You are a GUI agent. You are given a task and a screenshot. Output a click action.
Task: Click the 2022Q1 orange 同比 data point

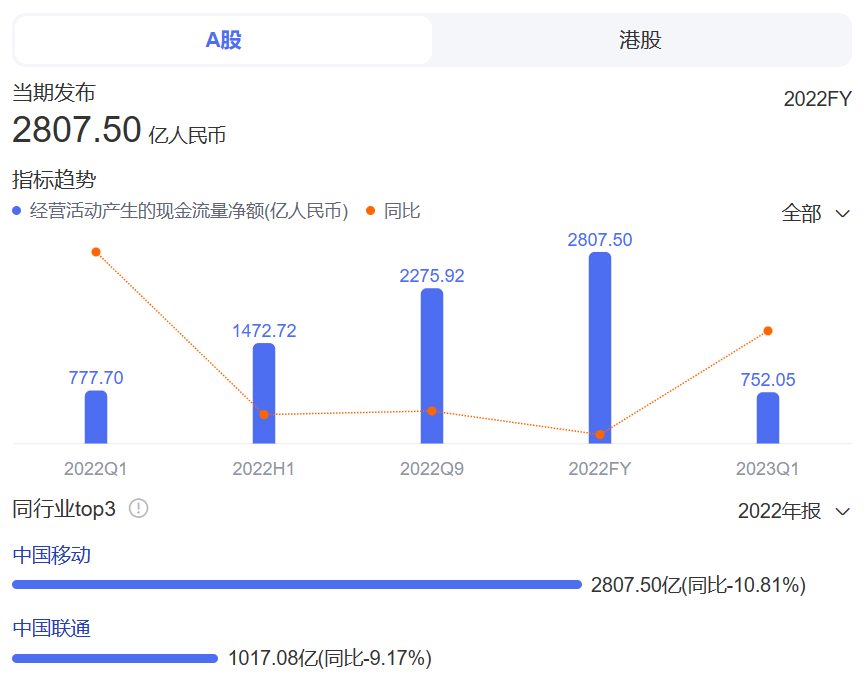pyautogui.click(x=96, y=252)
